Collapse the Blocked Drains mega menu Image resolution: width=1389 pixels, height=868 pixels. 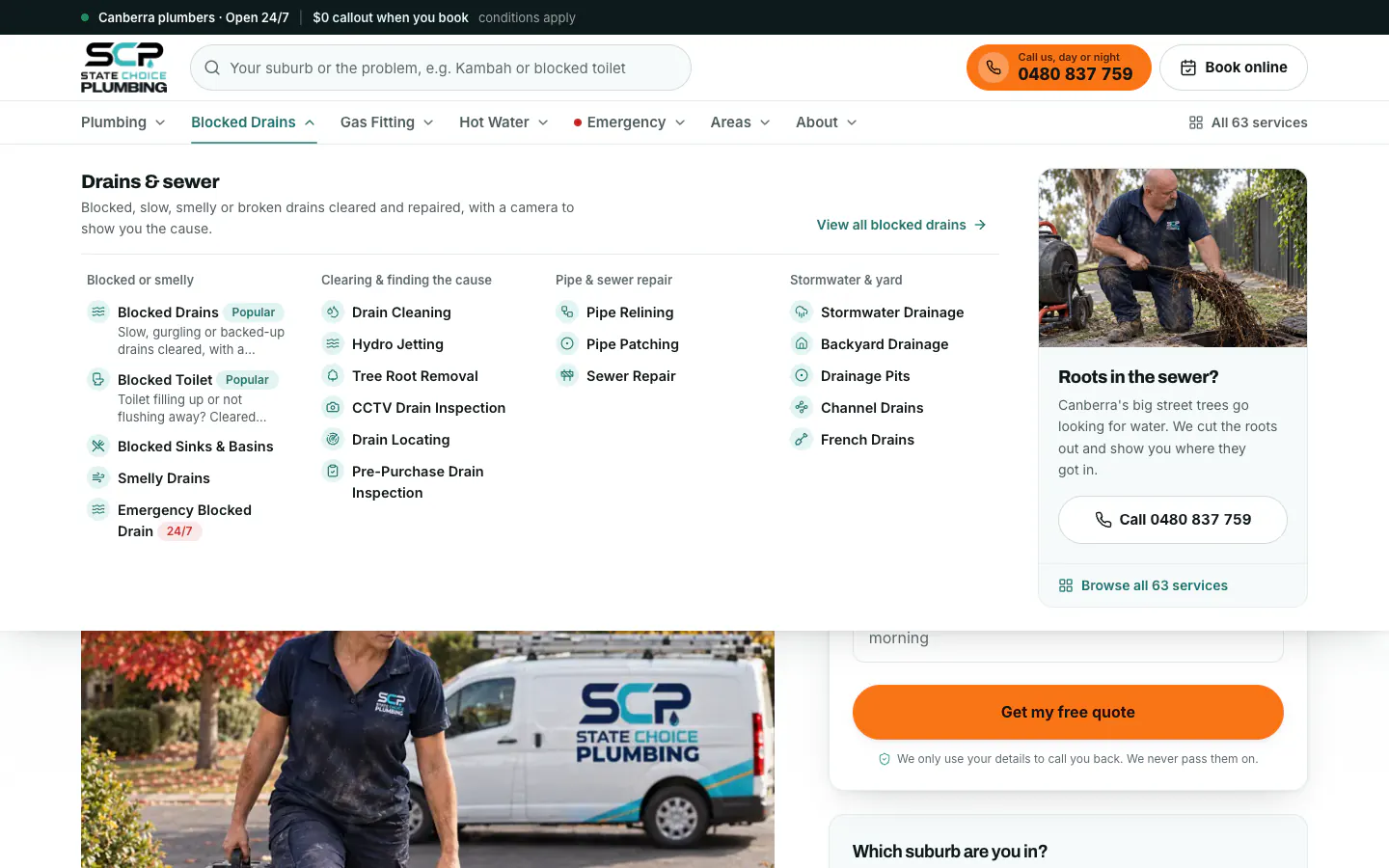point(254,122)
